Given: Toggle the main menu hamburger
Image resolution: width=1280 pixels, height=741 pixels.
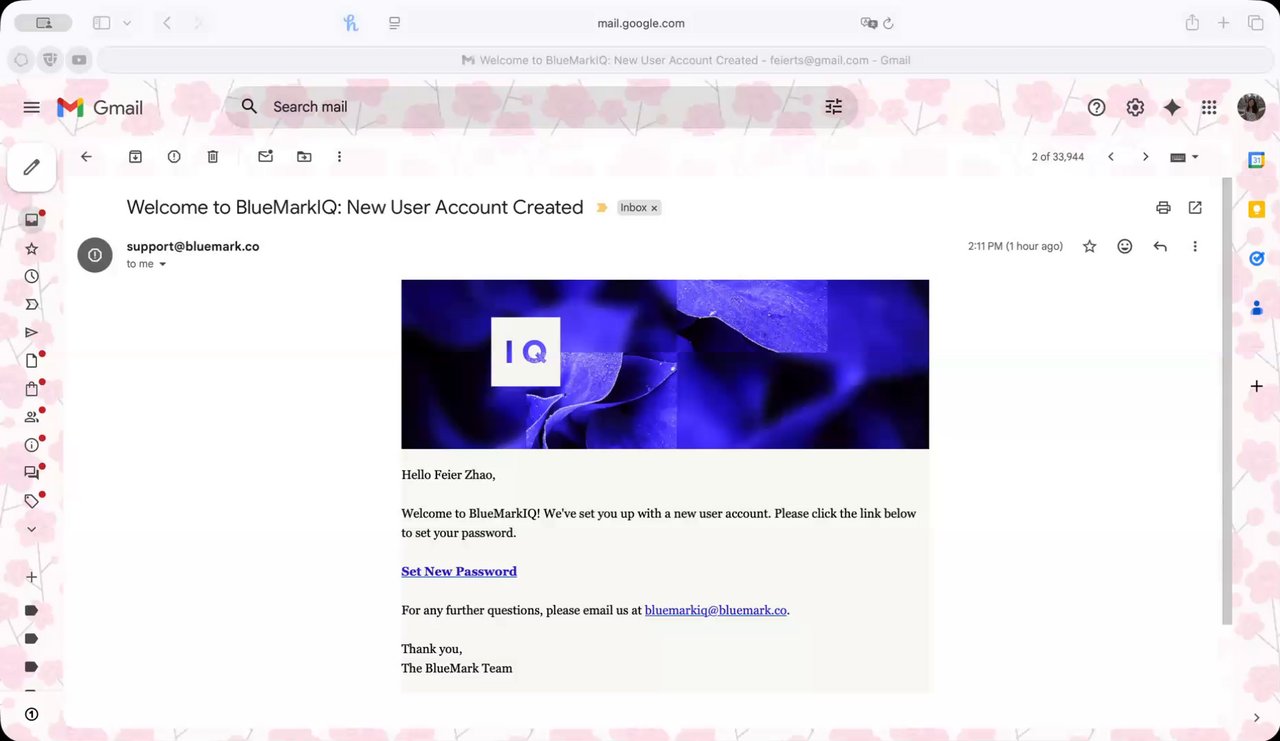Looking at the screenshot, I should [x=32, y=107].
